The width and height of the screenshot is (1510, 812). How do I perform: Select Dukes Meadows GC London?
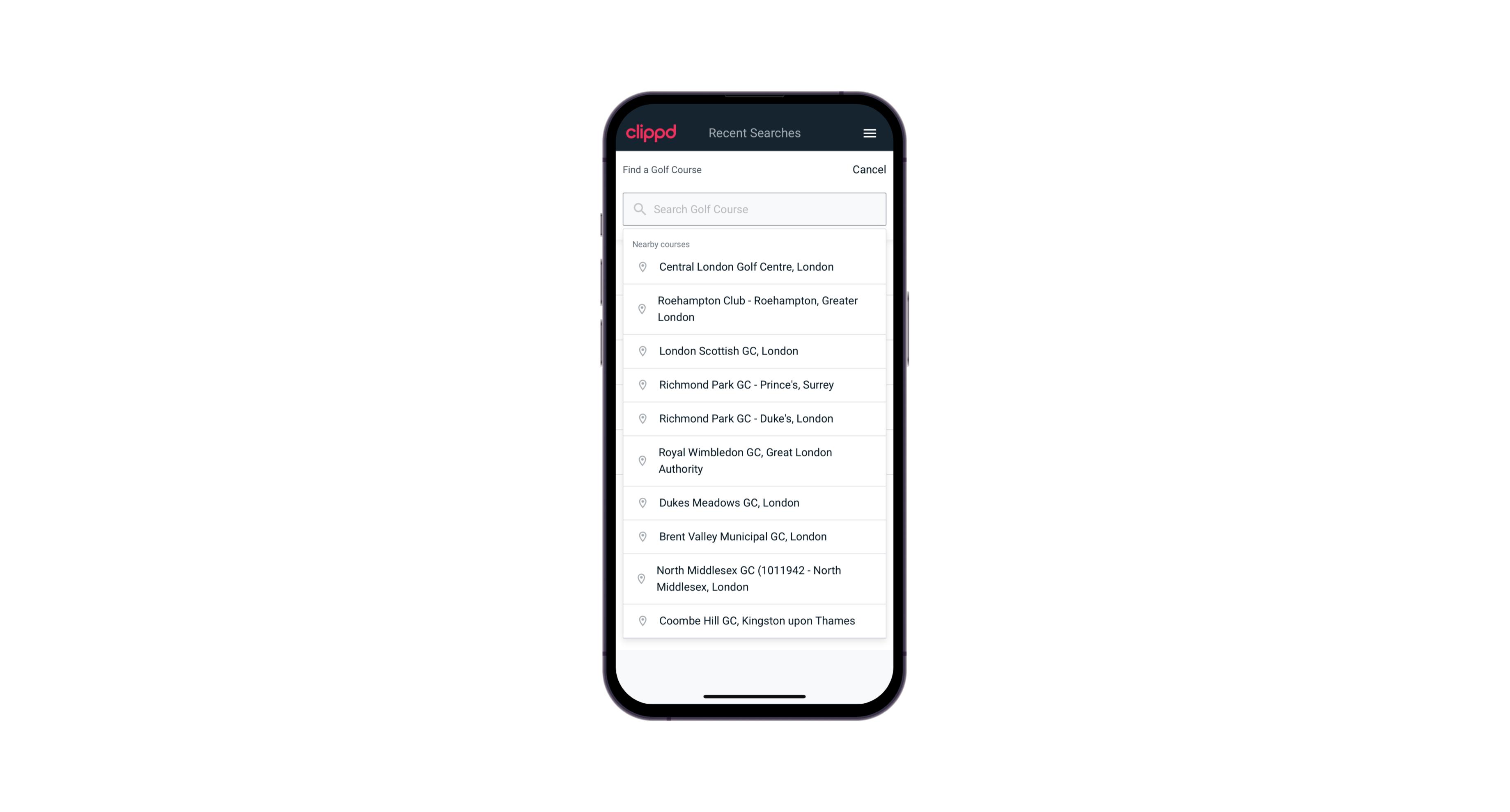(755, 502)
